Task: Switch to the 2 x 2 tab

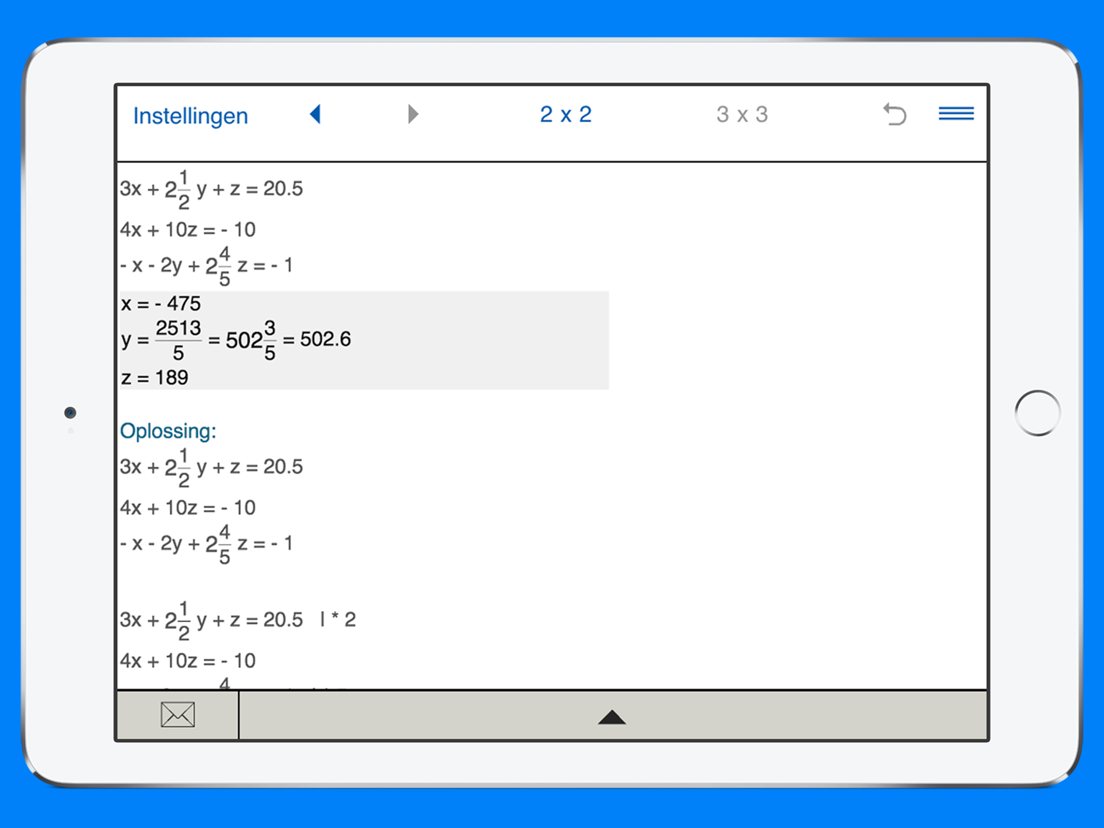Action: (x=565, y=114)
